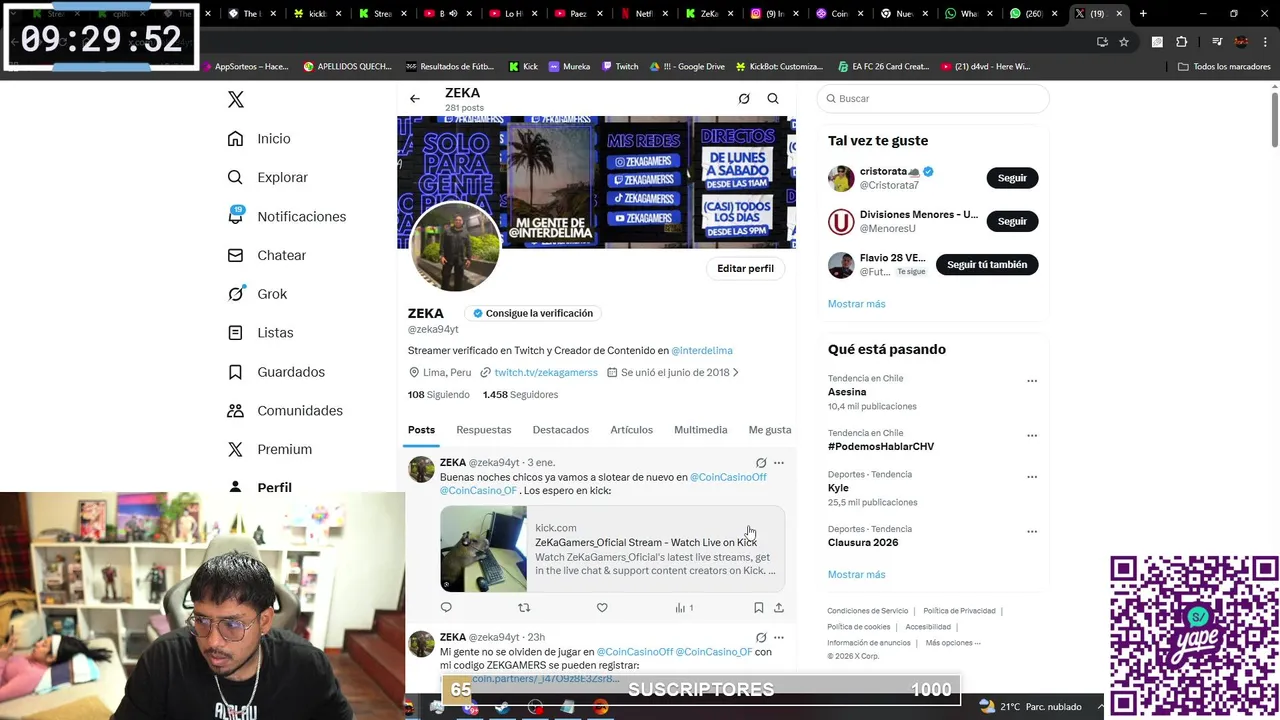Open Listas in the sidebar
1280x720 pixels.
point(260,333)
